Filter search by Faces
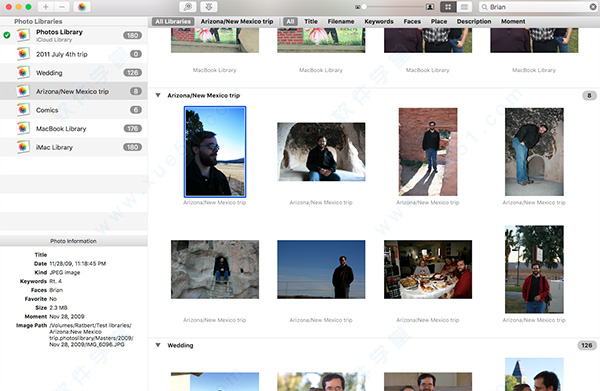 412,21
